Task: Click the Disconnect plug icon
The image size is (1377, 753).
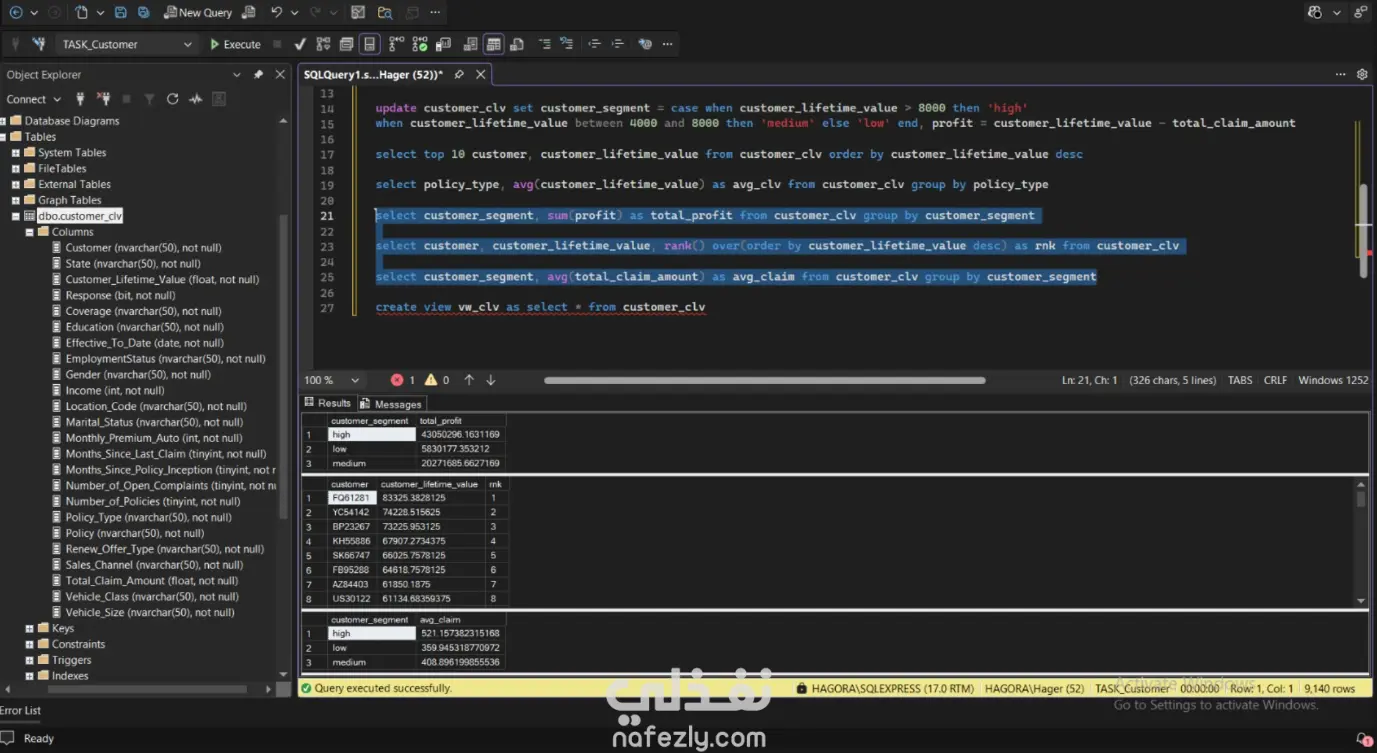Action: click(x=103, y=99)
